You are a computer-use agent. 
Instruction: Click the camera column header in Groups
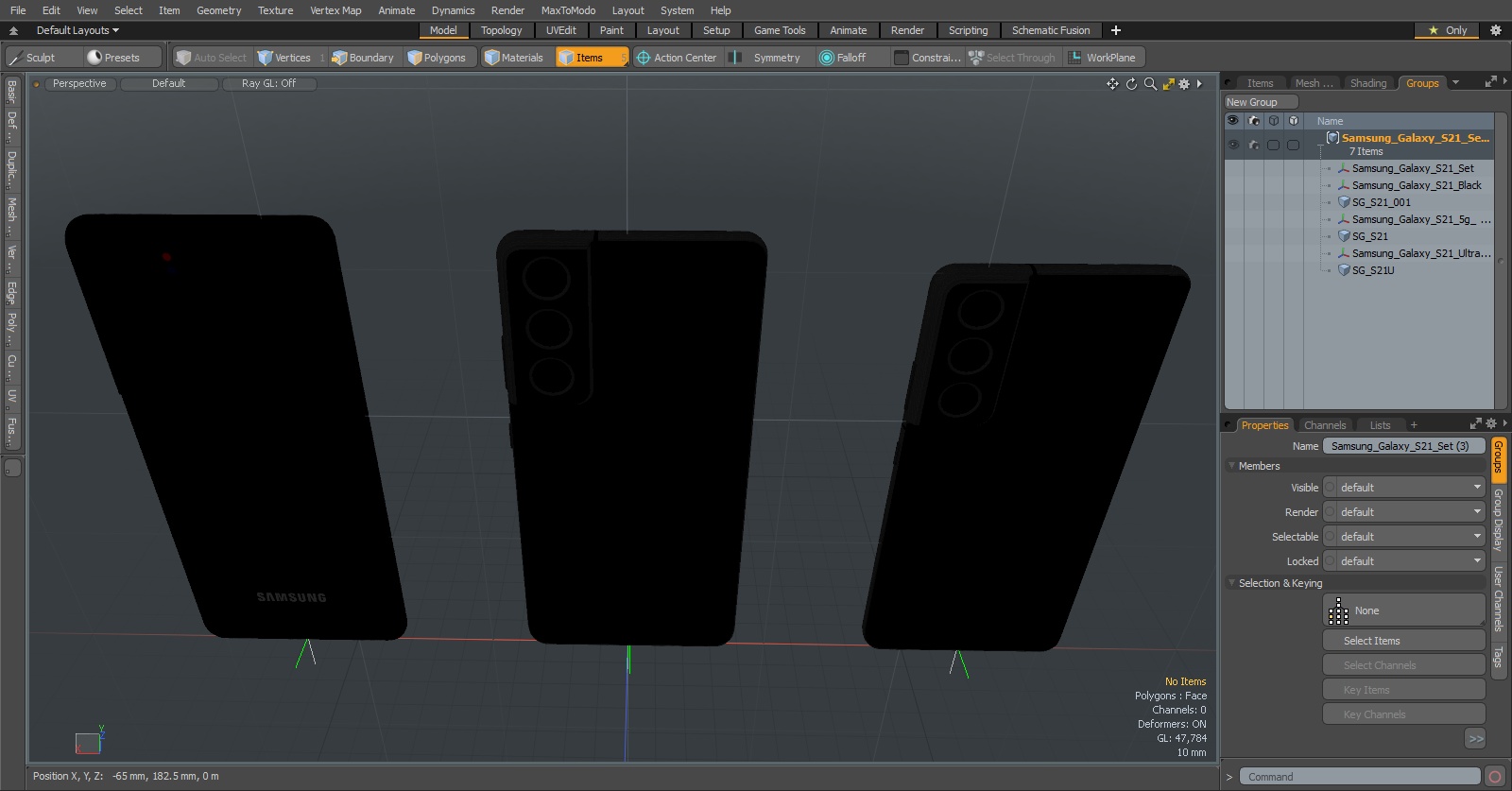point(1254,121)
